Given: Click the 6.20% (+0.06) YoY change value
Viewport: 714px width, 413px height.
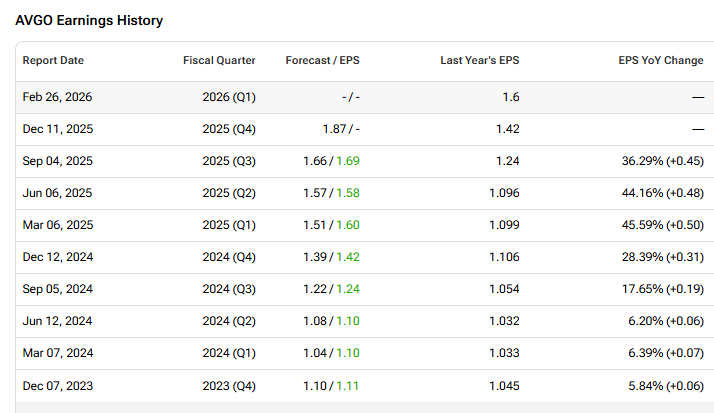Looking at the screenshot, I should tap(658, 321).
